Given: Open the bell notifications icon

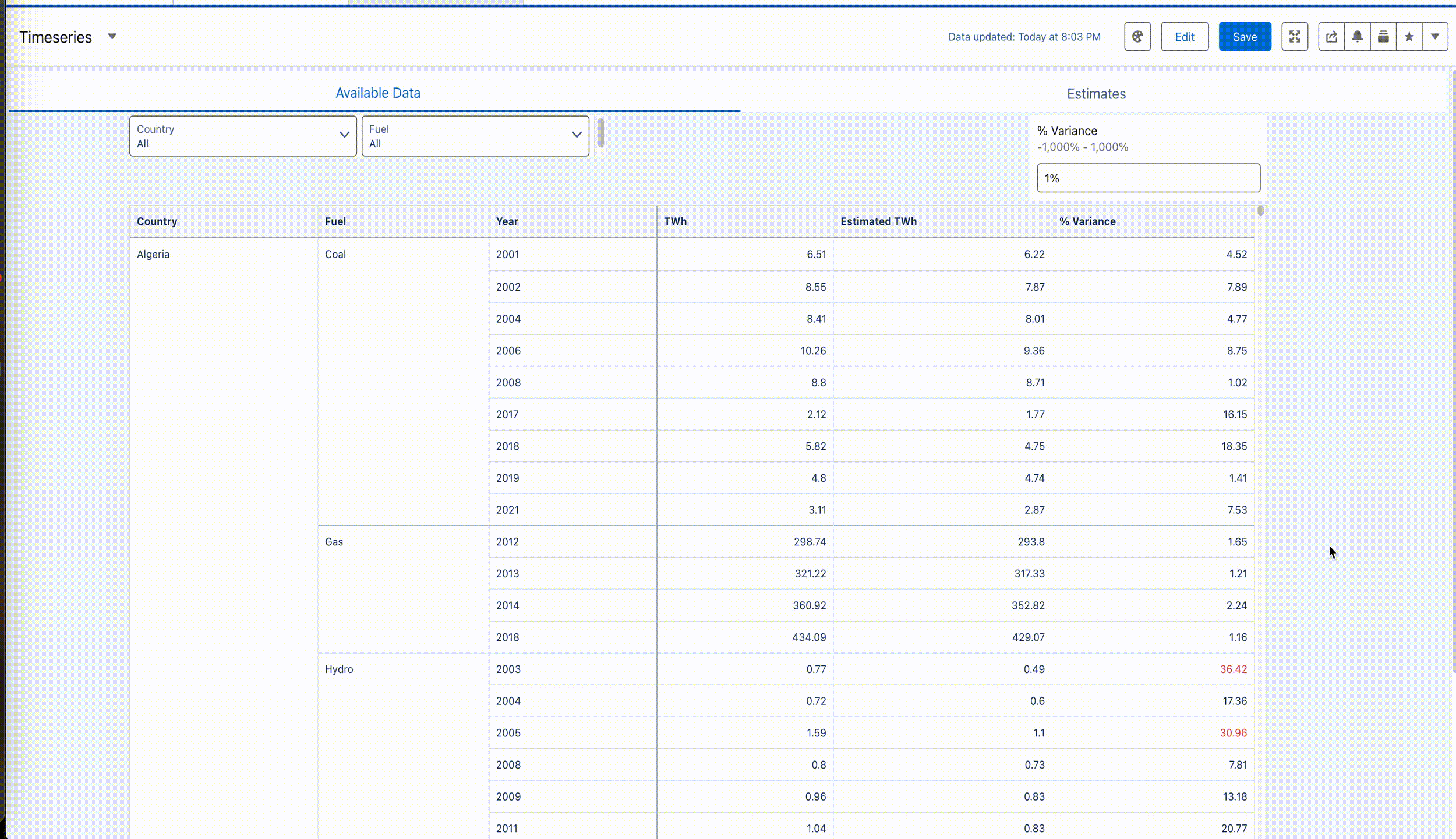Looking at the screenshot, I should click(1357, 37).
